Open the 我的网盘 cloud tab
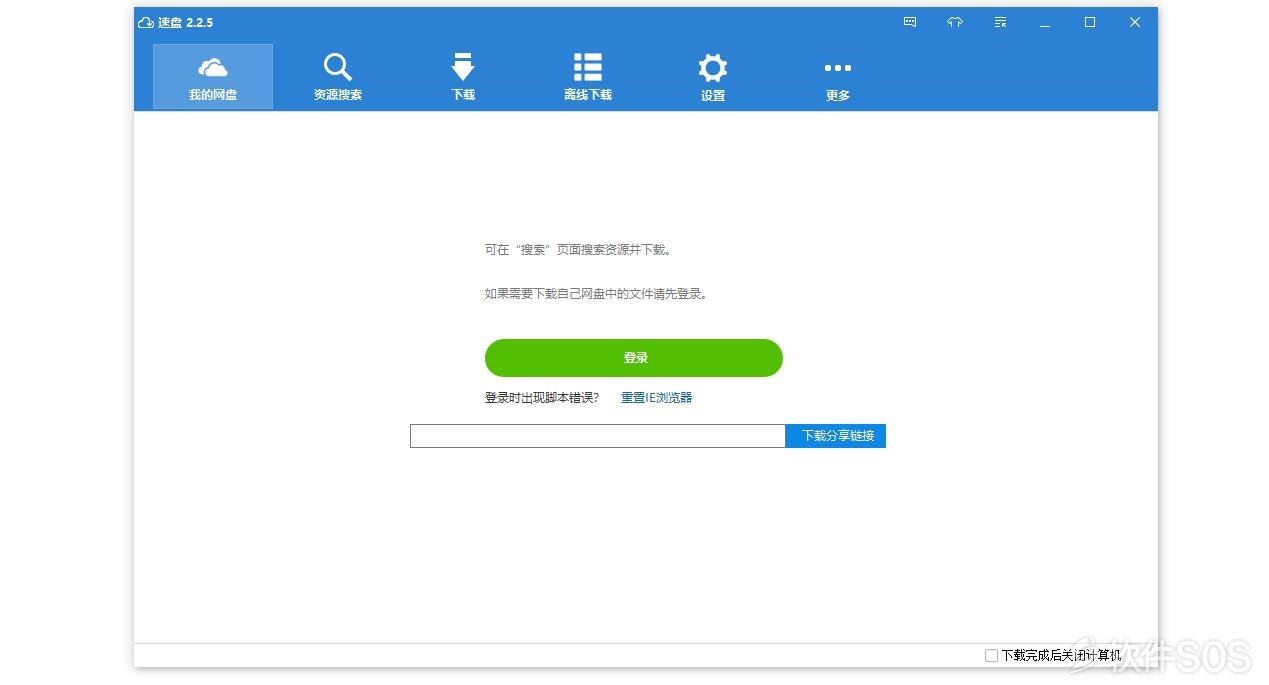This screenshot has width=1269, height=685. click(x=213, y=76)
